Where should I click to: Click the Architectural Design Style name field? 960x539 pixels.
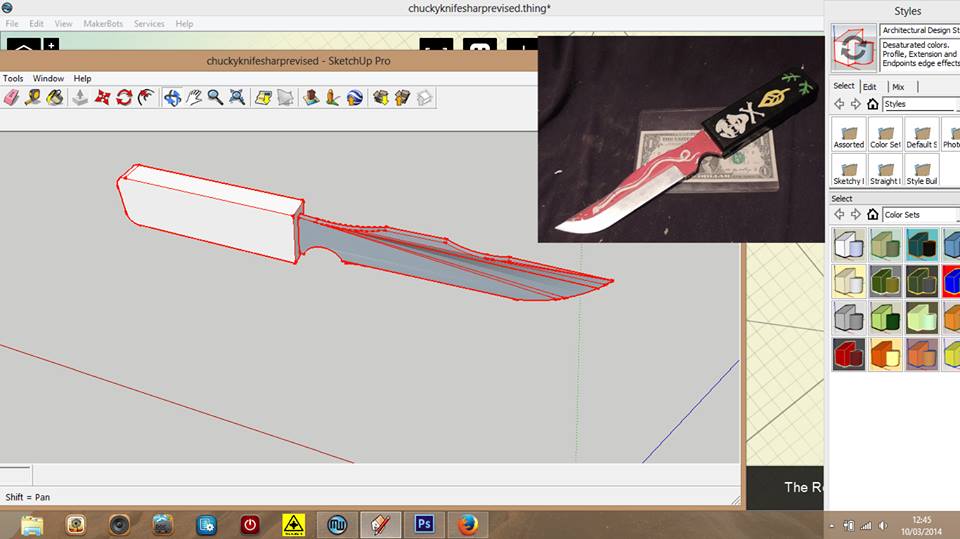[920, 30]
